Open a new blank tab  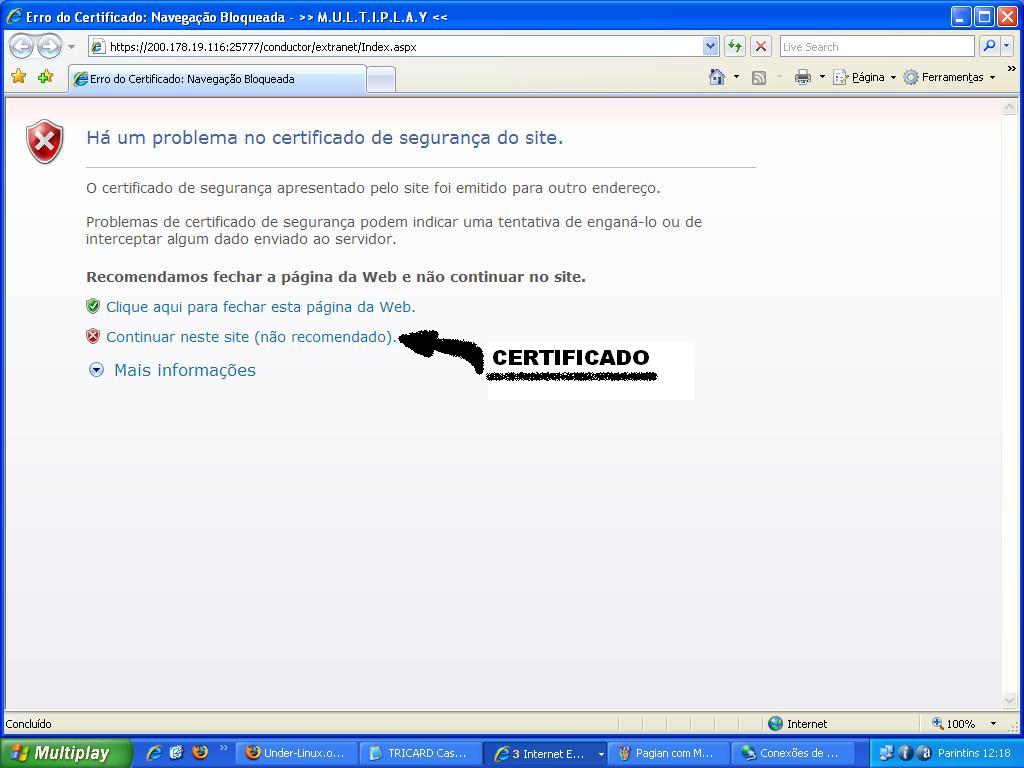coord(381,80)
